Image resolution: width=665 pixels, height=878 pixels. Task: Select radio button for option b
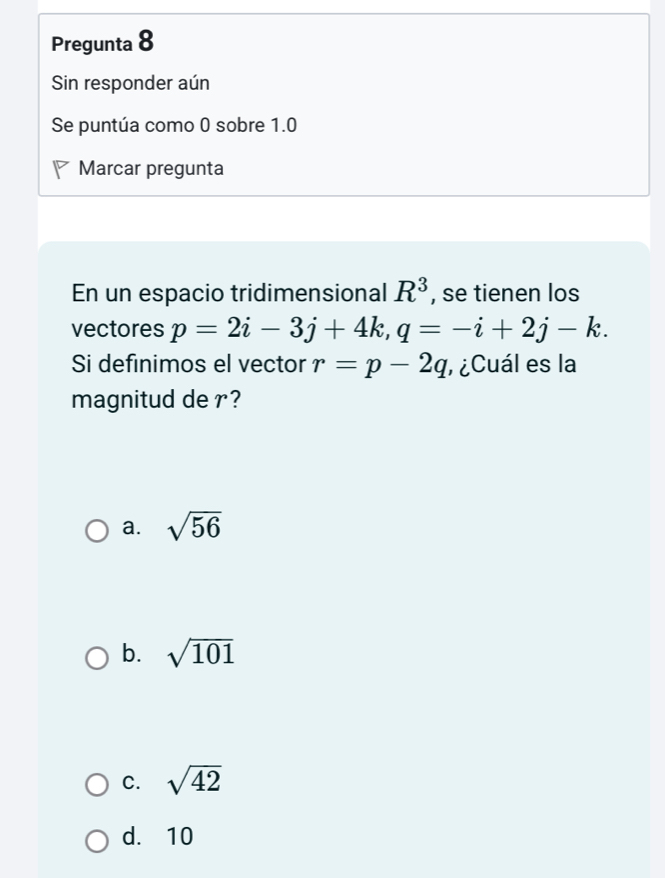[95, 658]
